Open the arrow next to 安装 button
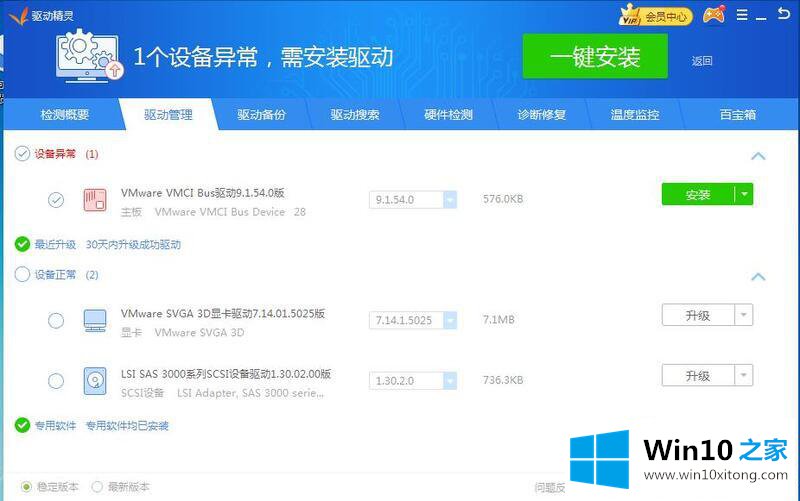This screenshot has height=501, width=800. pyautogui.click(x=744, y=194)
